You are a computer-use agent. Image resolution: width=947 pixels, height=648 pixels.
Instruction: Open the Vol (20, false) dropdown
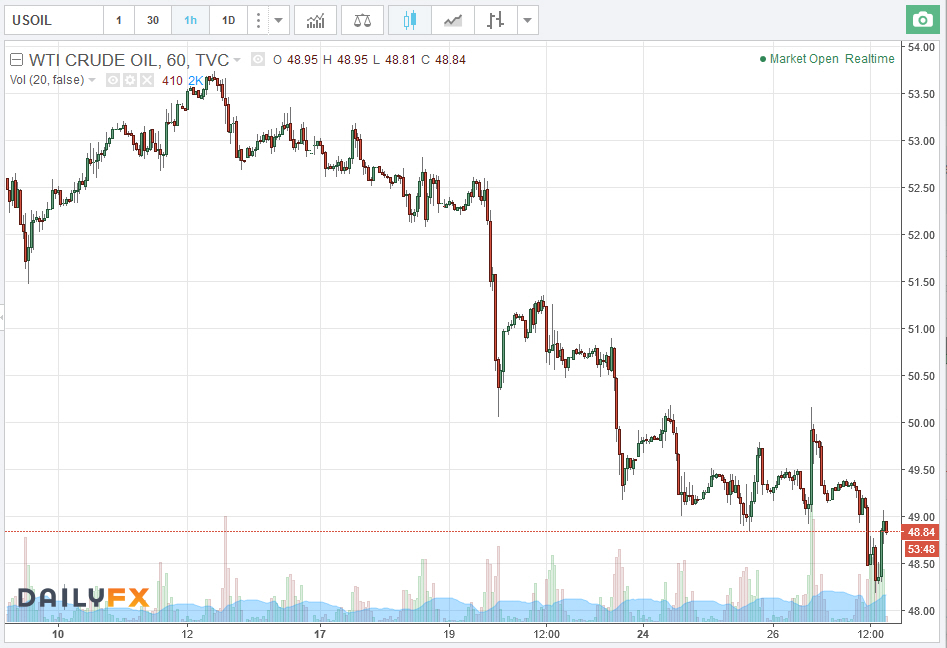click(x=92, y=80)
